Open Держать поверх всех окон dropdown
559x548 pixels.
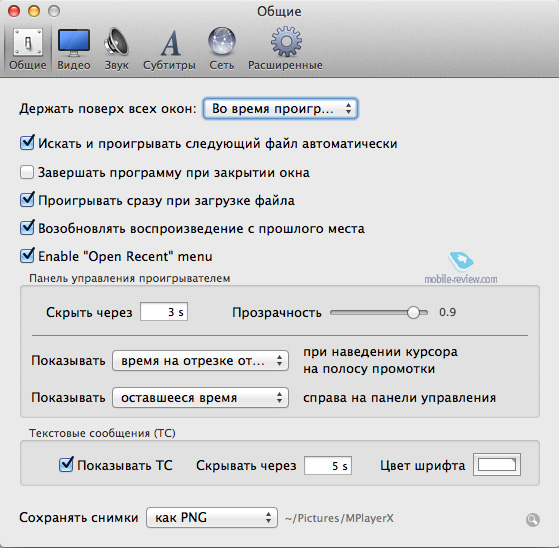pyautogui.click(x=280, y=109)
